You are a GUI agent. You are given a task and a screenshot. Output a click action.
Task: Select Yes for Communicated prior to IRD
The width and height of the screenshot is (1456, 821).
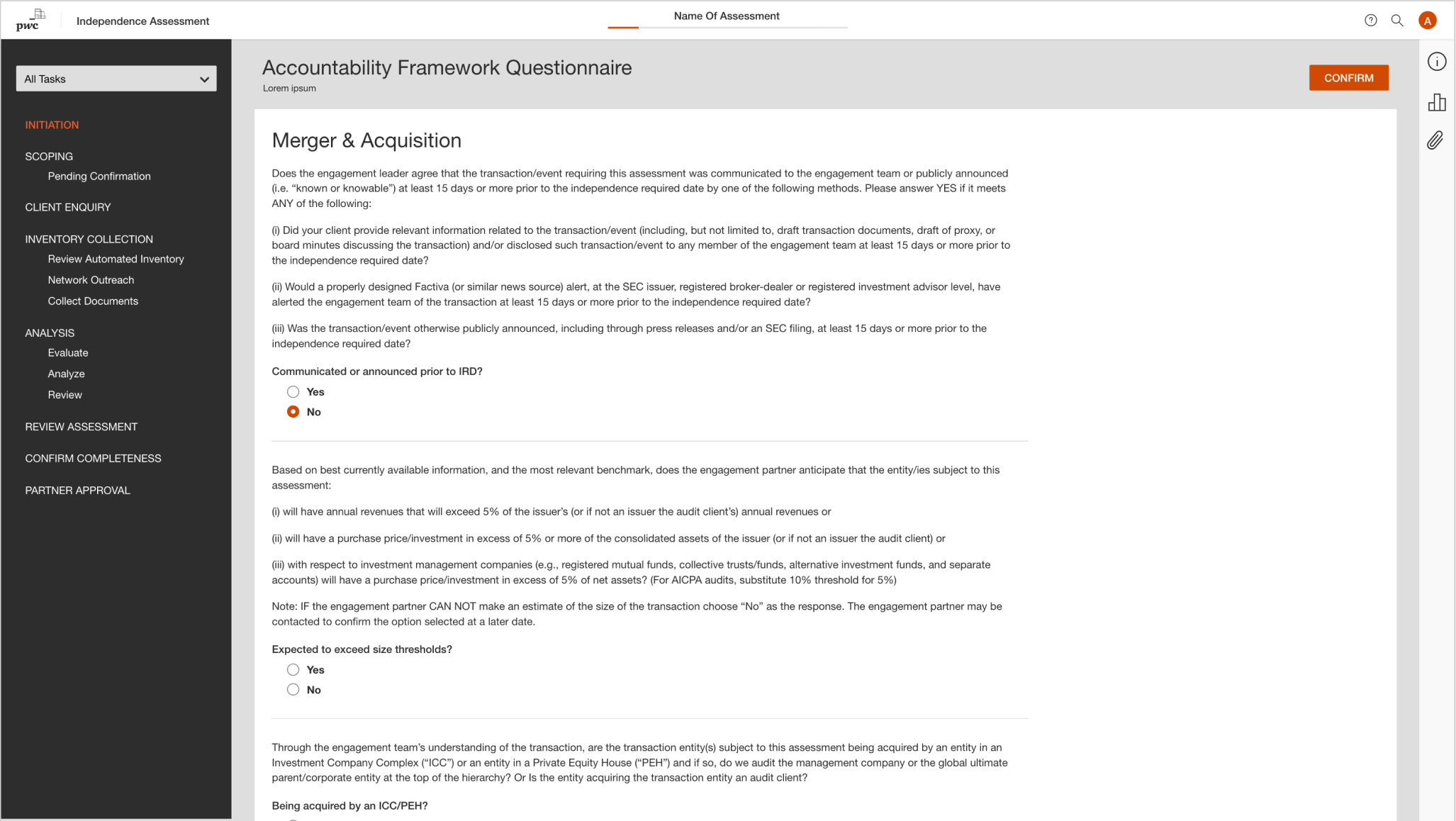pyautogui.click(x=293, y=391)
